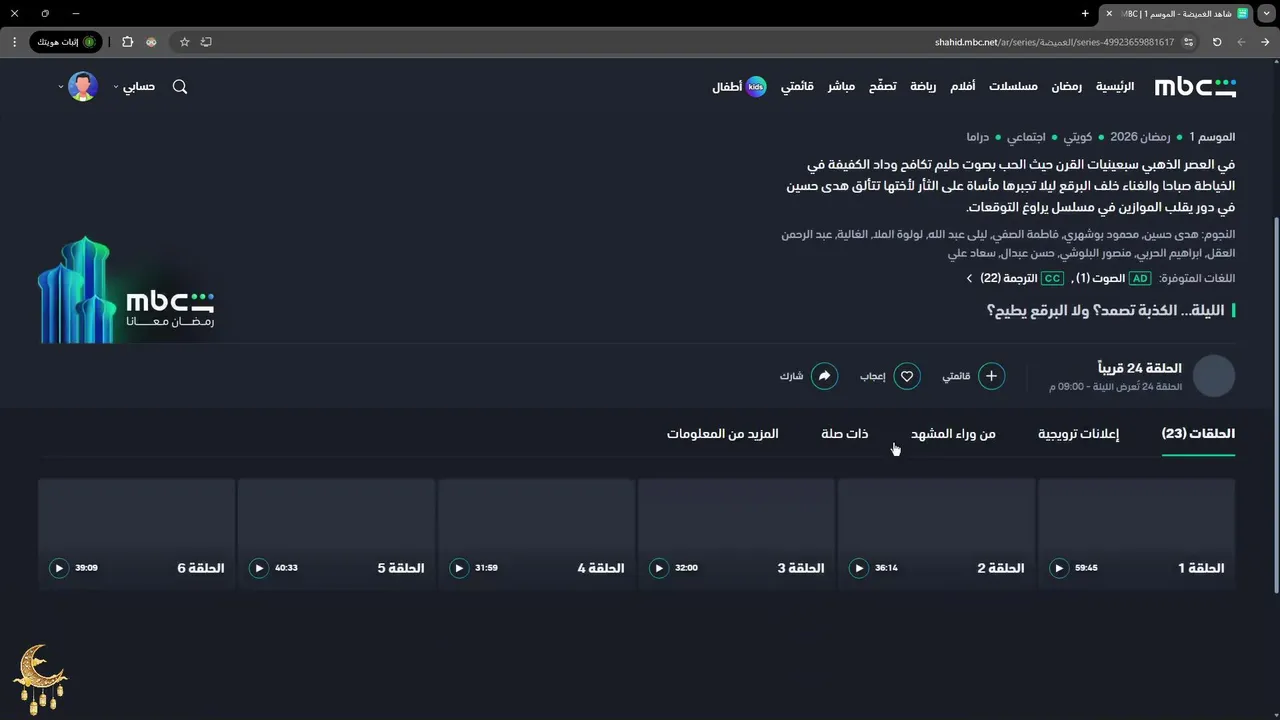
Task: Click the install app icon in address bar
Action: 206,42
